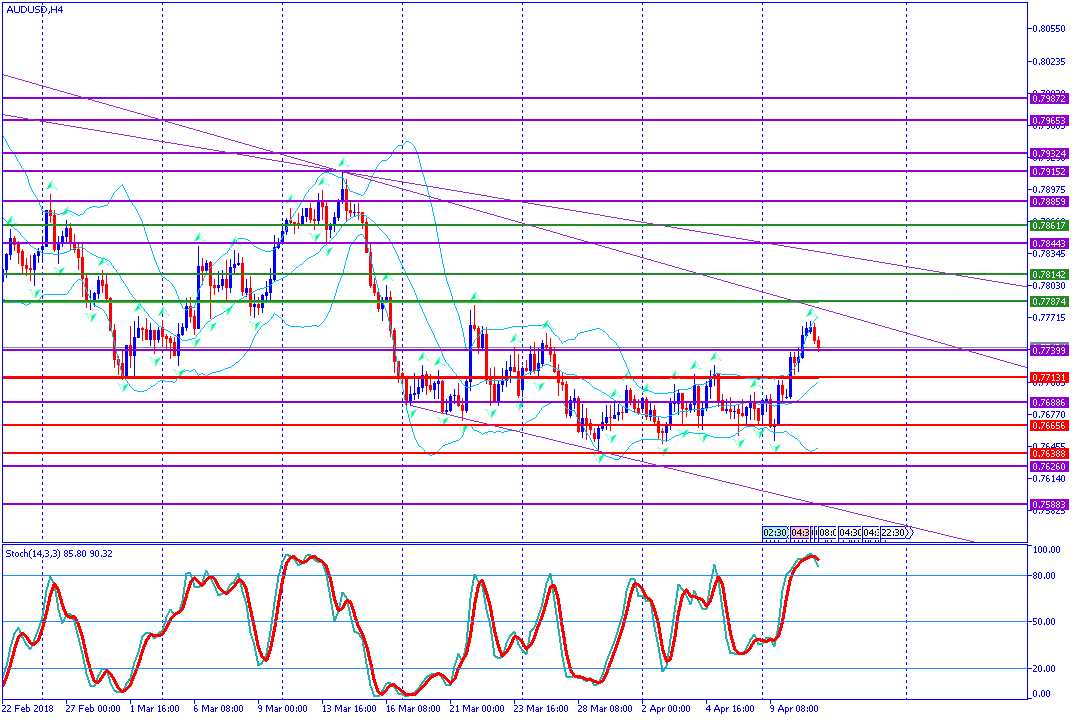Click the 13 Mar 16:00 date label
The height and width of the screenshot is (720, 1080).
348,708
